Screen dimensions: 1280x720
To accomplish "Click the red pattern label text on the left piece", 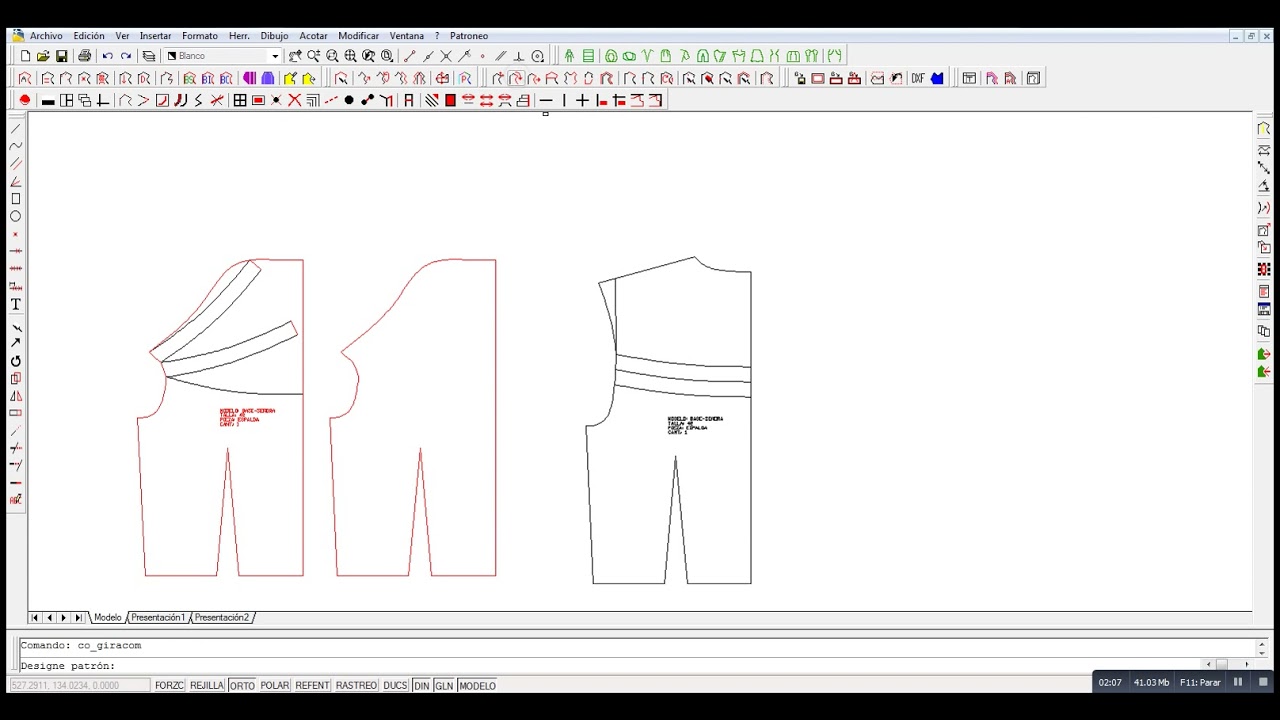I will [247, 417].
